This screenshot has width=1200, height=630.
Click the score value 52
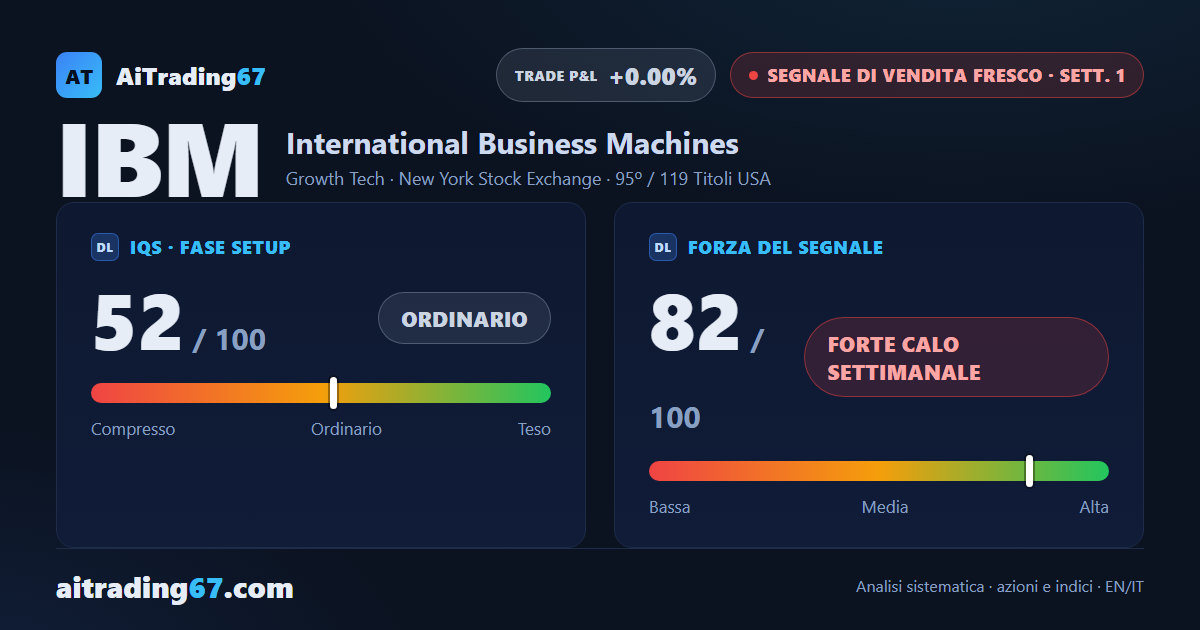(x=137, y=323)
